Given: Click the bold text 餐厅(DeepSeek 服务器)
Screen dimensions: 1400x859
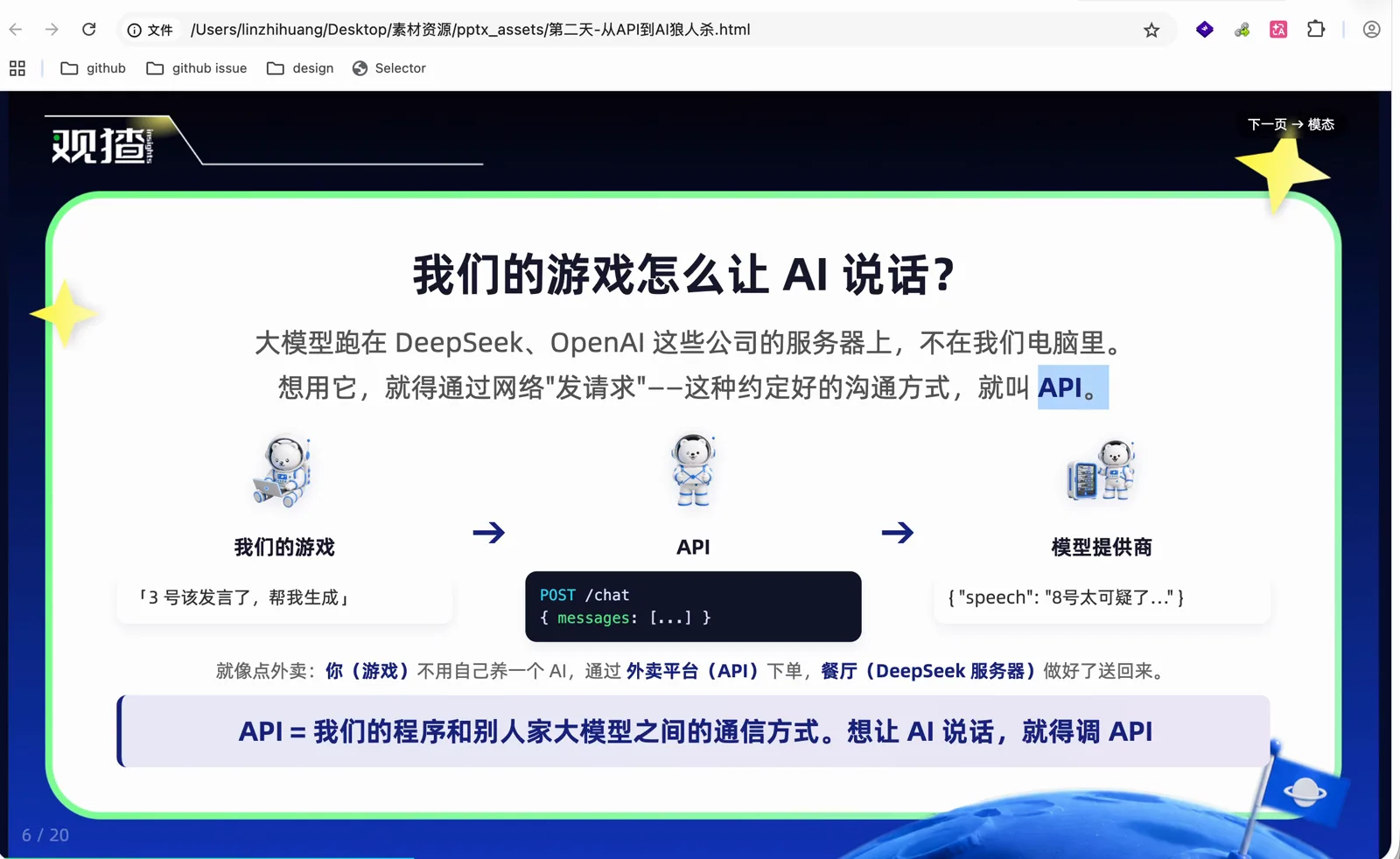Looking at the screenshot, I should 928,671.
